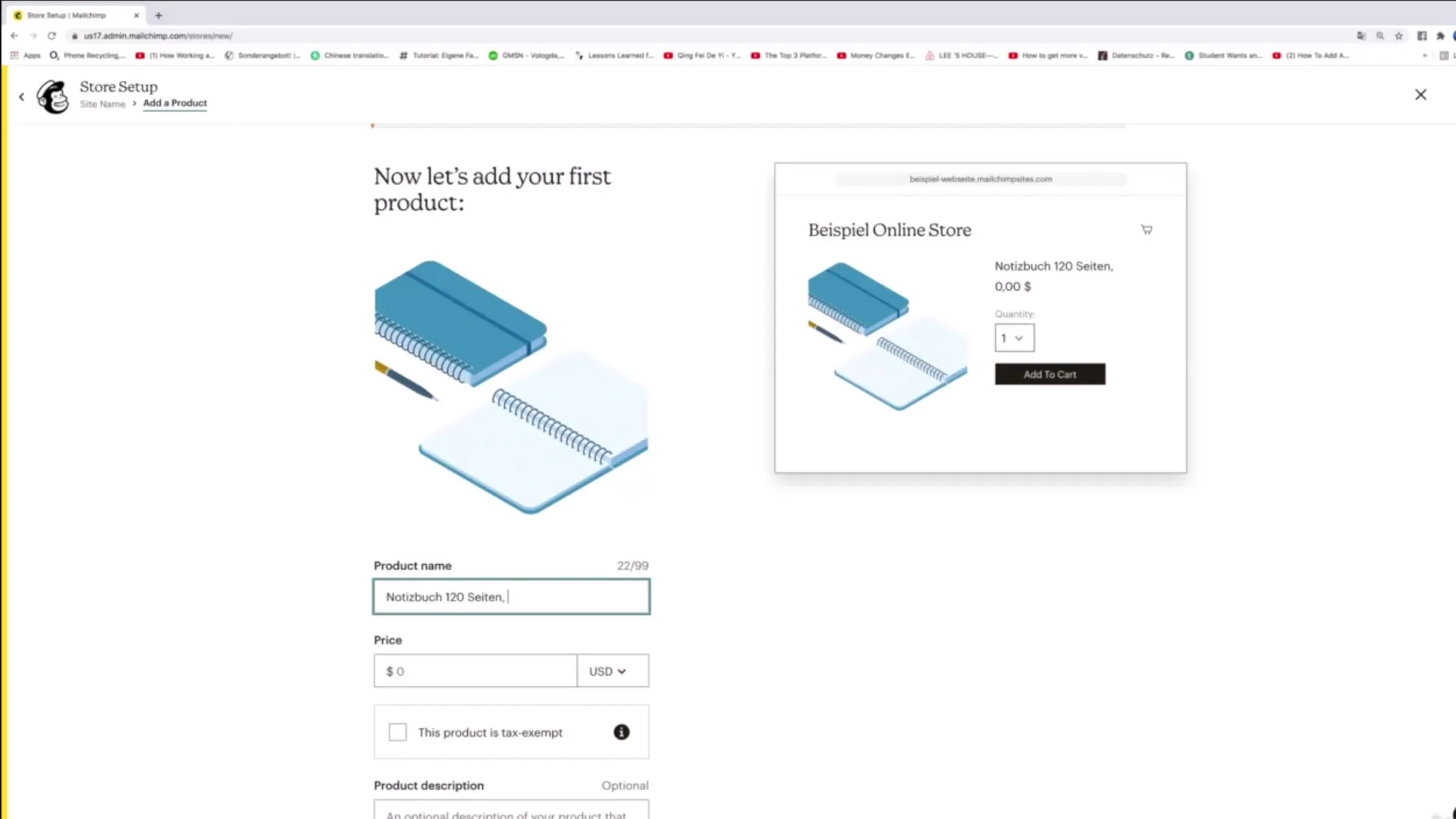Bookmark this page with the star icon

click(1399, 36)
